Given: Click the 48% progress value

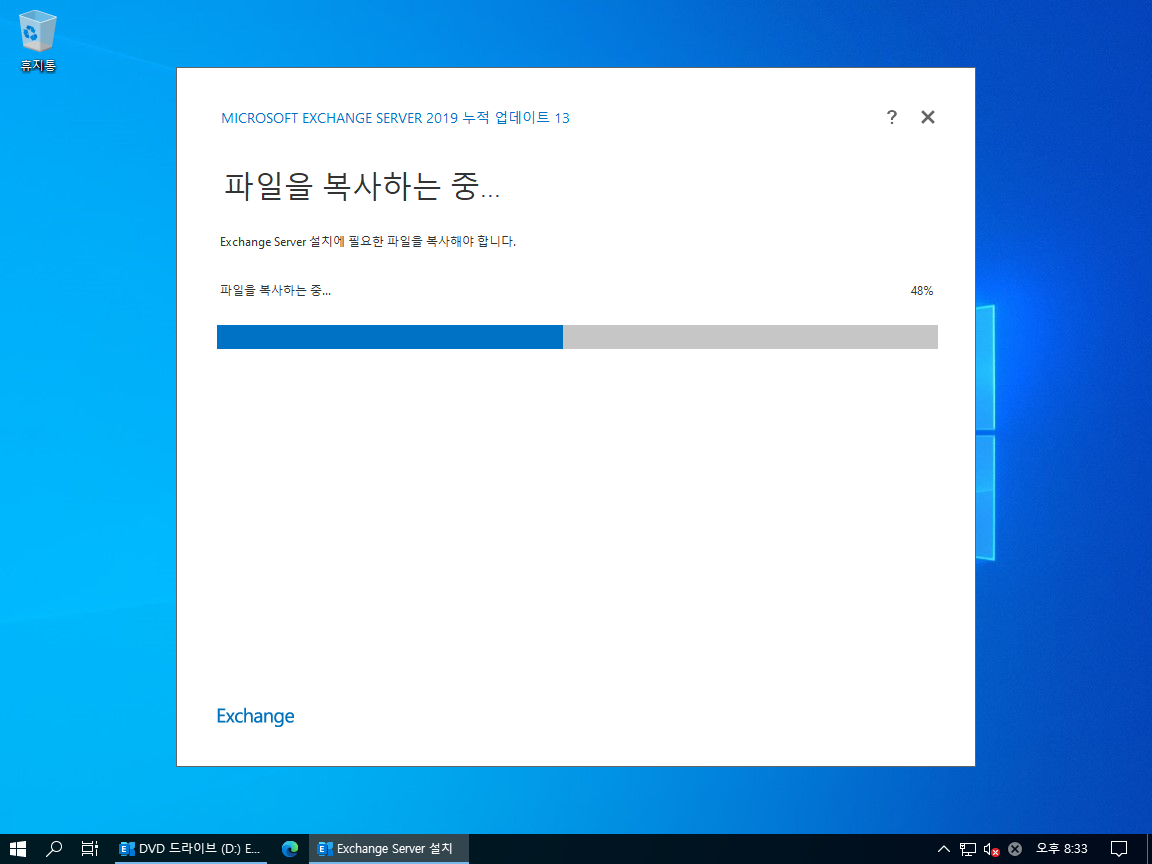Looking at the screenshot, I should 921,291.
